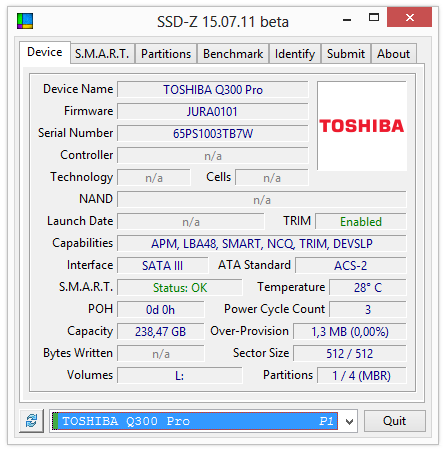Click the TRIM Enabled value

361,222
